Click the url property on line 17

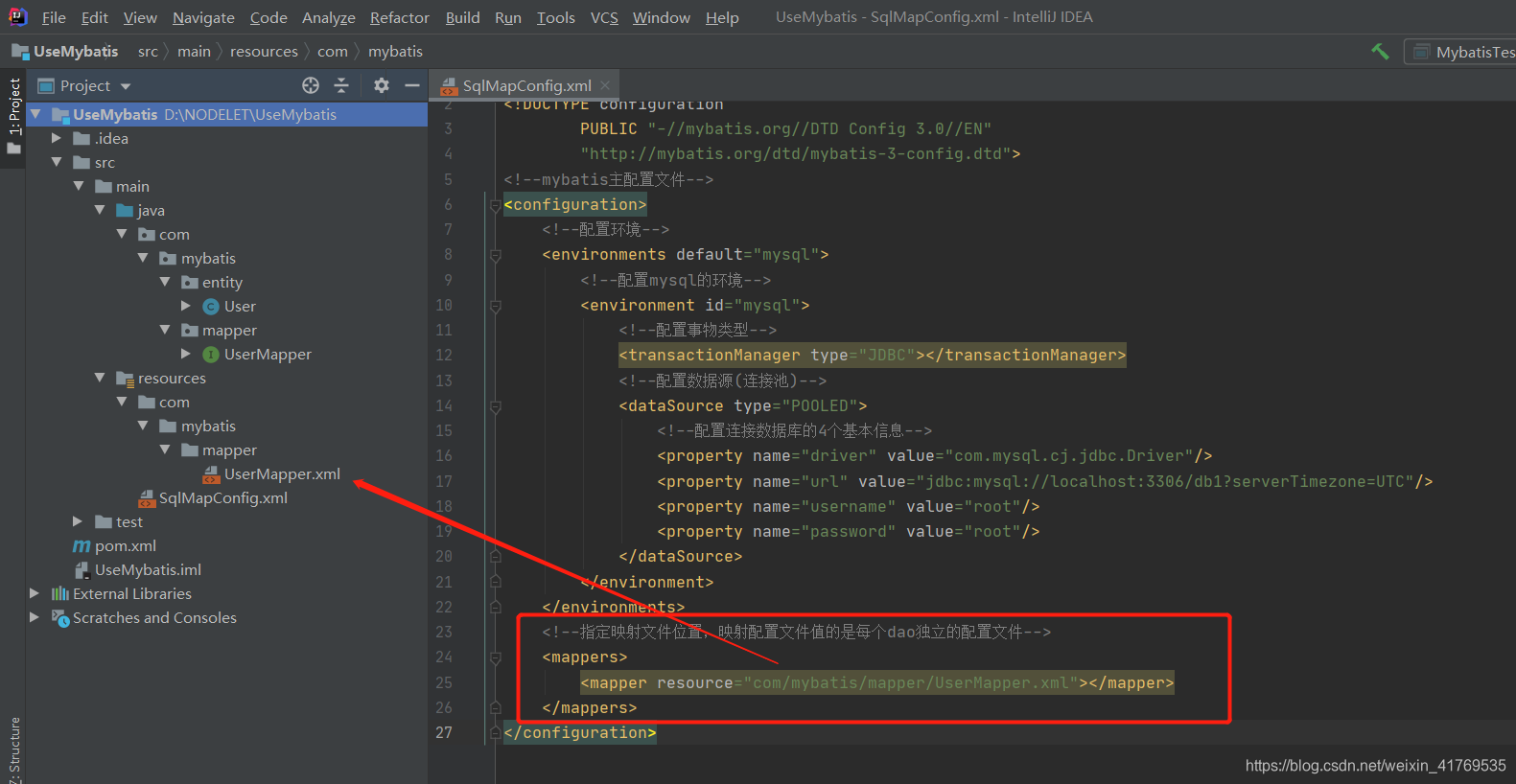(1044, 481)
